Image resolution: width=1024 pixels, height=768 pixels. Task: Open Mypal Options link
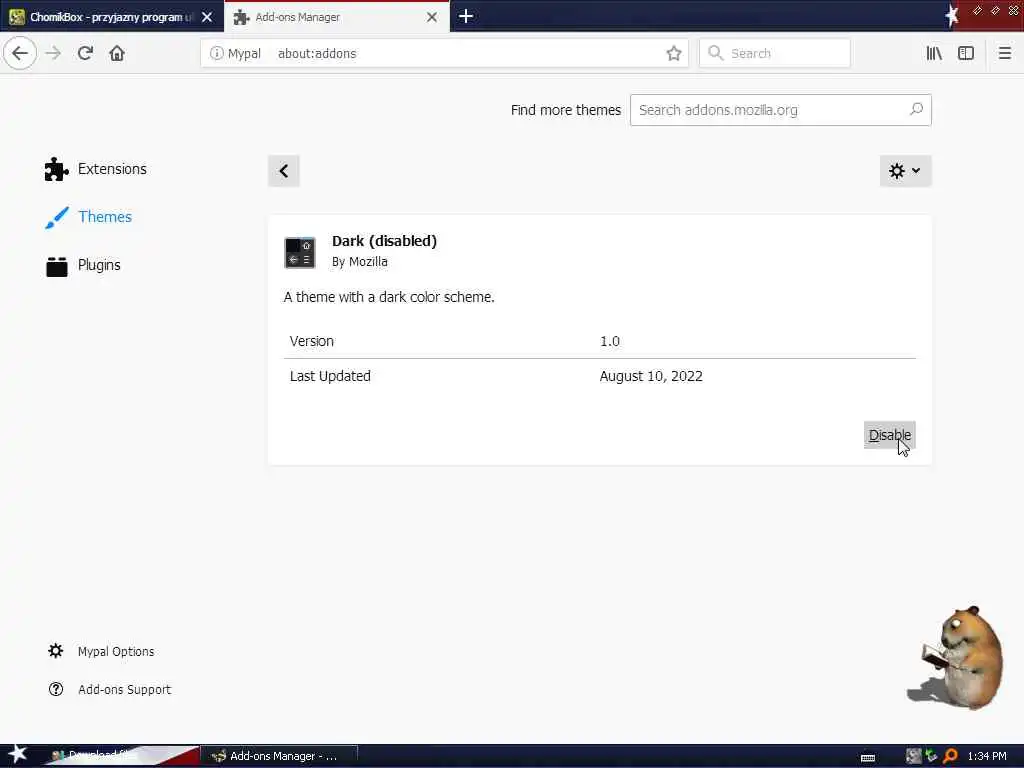(x=116, y=652)
